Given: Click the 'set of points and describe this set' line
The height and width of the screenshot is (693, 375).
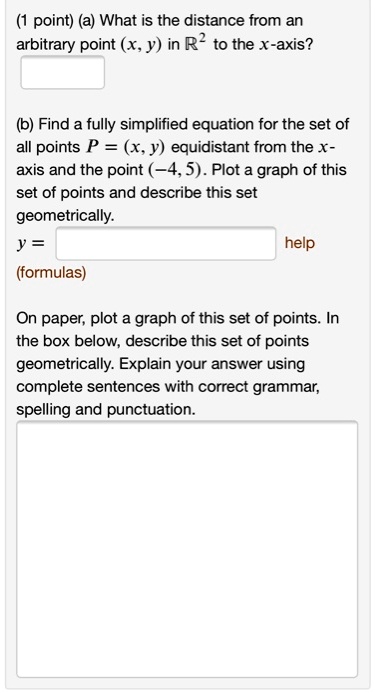Looking at the screenshot, I should click(137, 193).
